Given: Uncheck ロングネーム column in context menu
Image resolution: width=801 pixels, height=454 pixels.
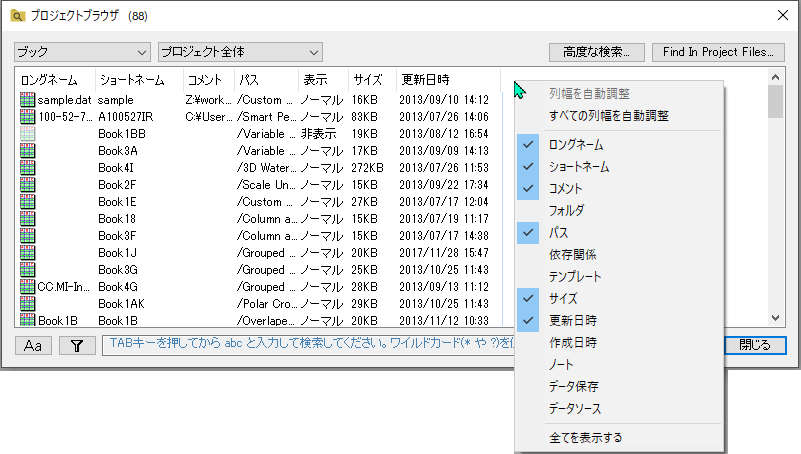Looking at the screenshot, I should coord(620,145).
